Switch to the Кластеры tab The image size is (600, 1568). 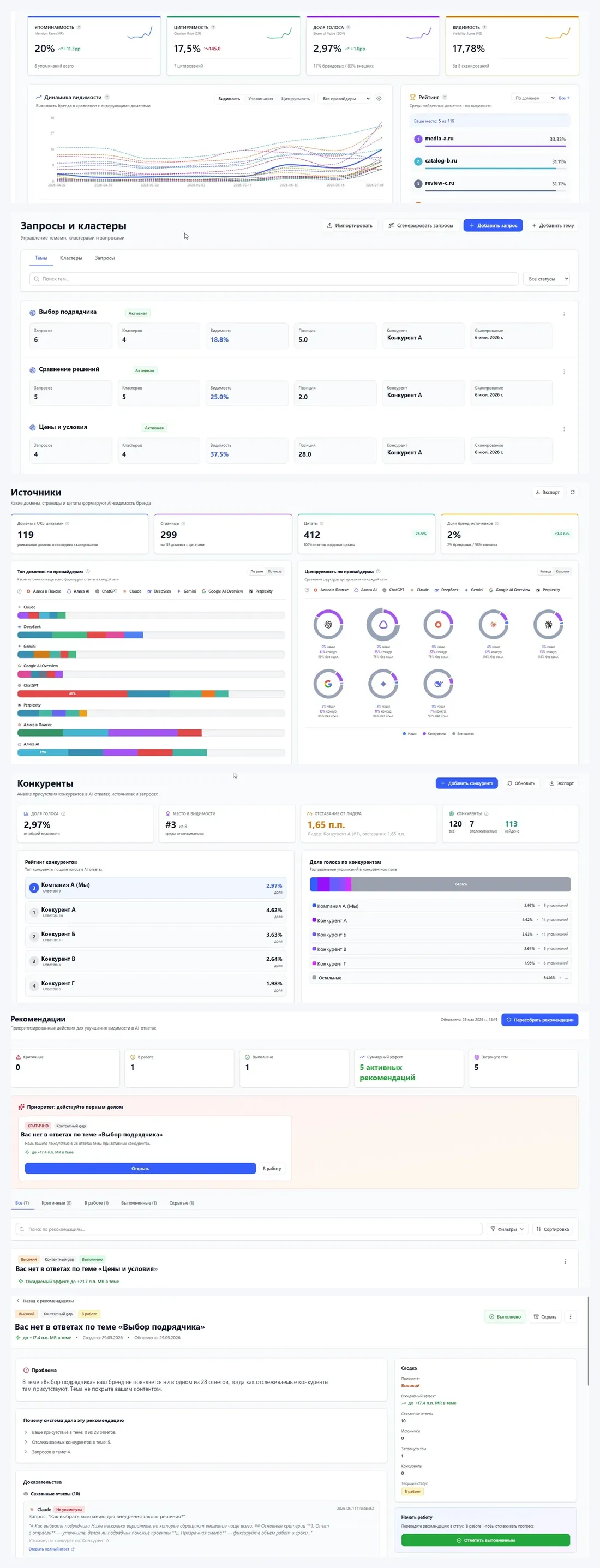(71, 258)
